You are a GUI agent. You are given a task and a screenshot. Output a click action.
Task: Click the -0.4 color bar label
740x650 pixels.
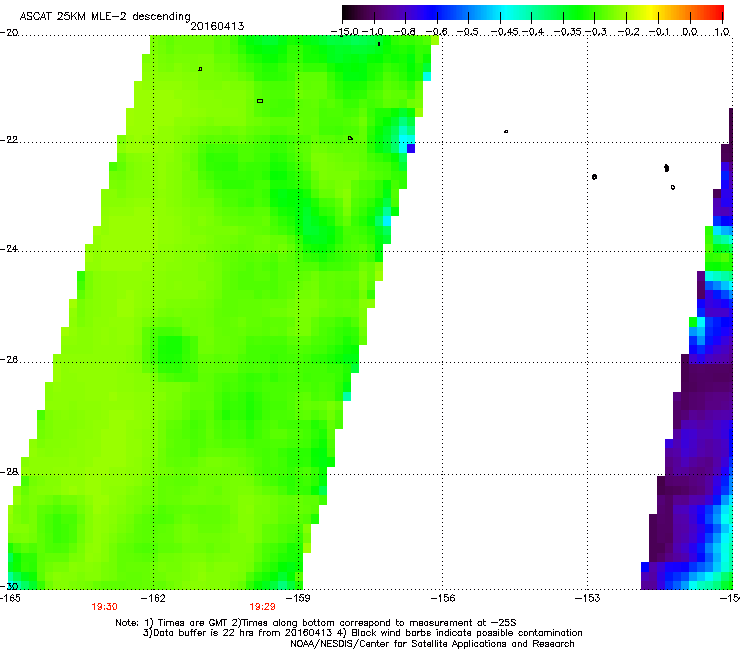tap(532, 32)
